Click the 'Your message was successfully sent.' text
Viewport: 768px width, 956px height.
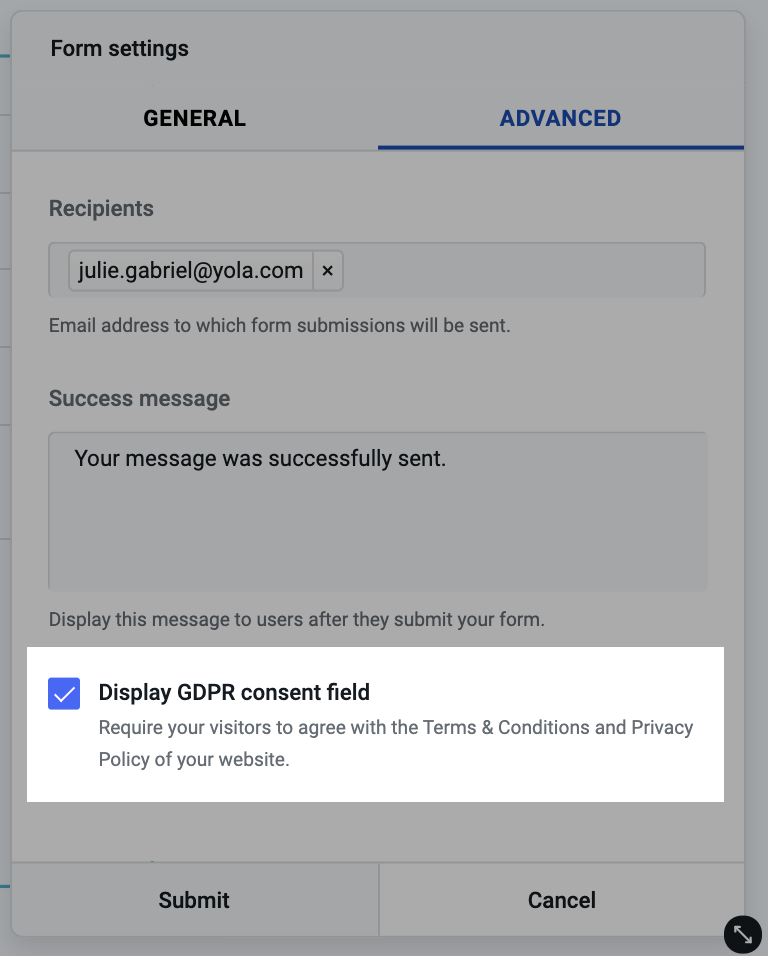(260, 458)
